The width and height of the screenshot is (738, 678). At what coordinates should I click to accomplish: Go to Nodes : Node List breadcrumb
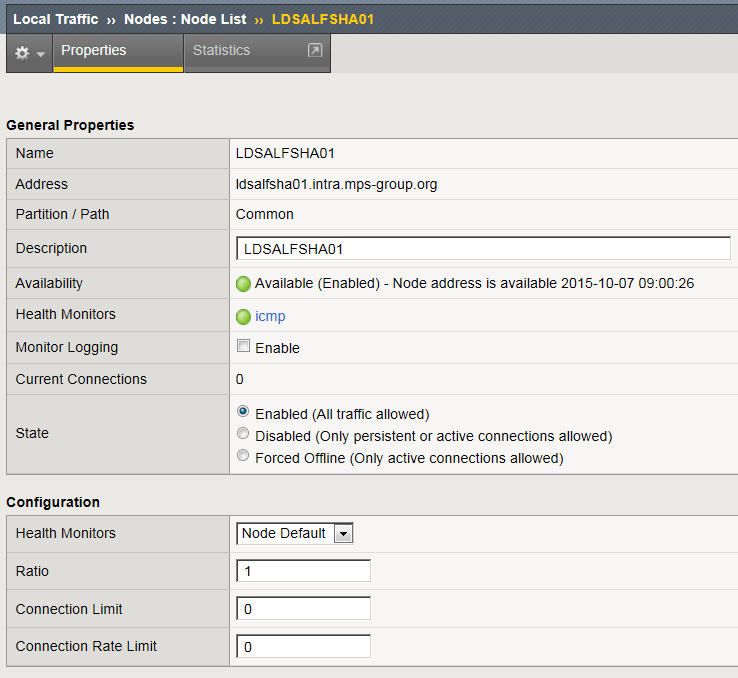[x=185, y=19]
